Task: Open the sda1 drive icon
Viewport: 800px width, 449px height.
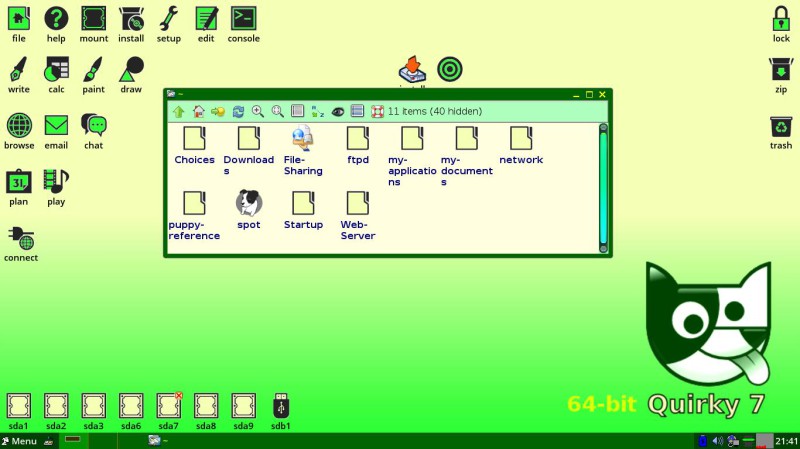Action: point(19,406)
